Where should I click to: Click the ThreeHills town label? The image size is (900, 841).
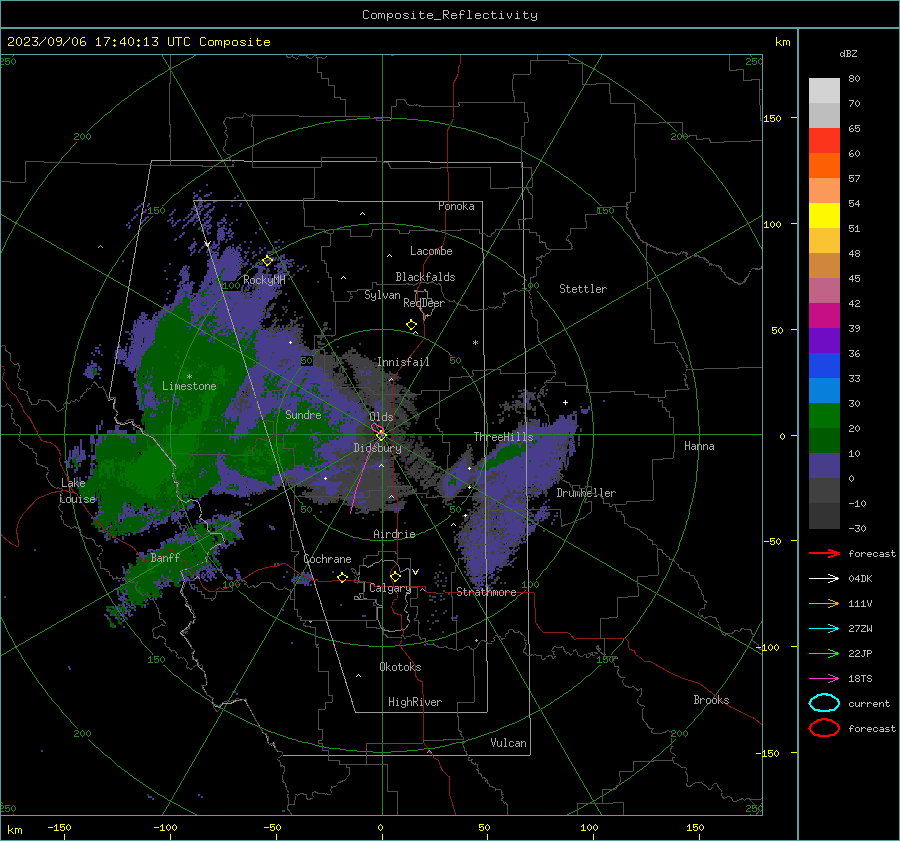tap(503, 437)
